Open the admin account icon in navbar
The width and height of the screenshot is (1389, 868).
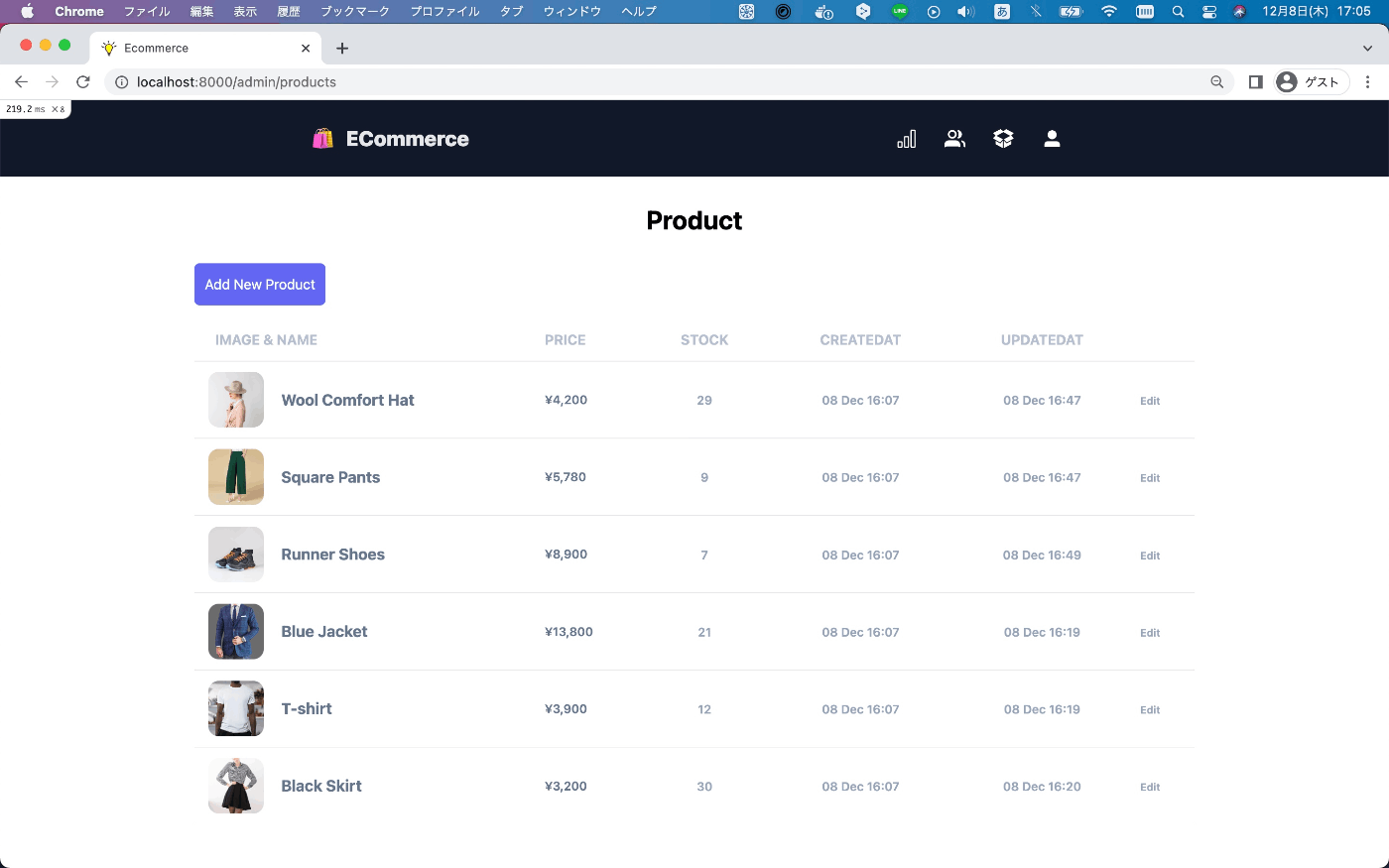point(1052,139)
